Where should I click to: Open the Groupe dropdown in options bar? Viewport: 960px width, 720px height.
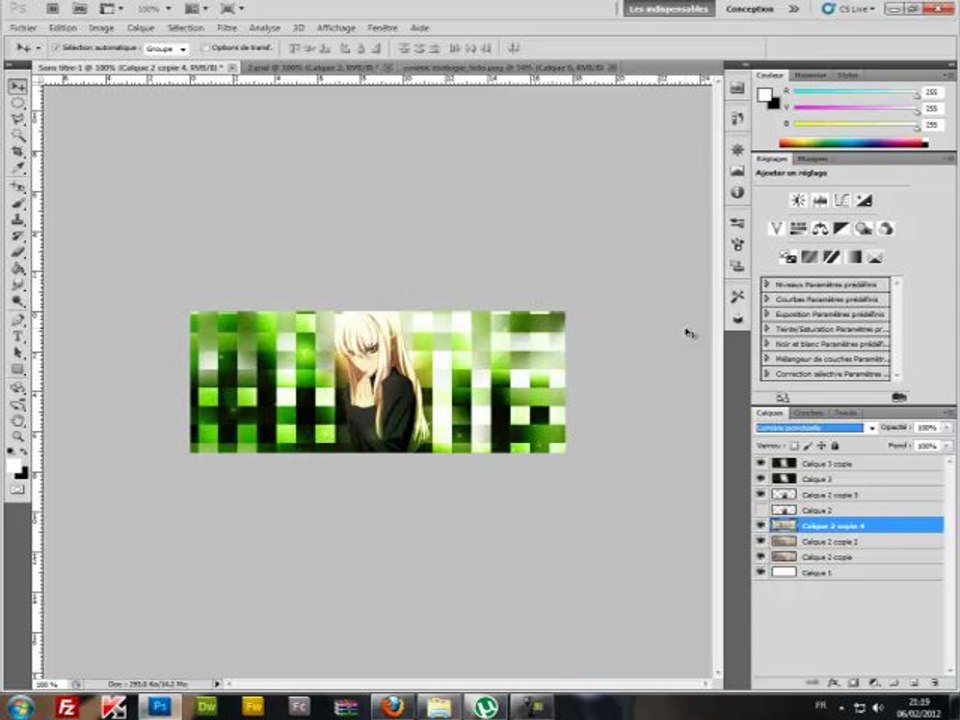pos(165,48)
